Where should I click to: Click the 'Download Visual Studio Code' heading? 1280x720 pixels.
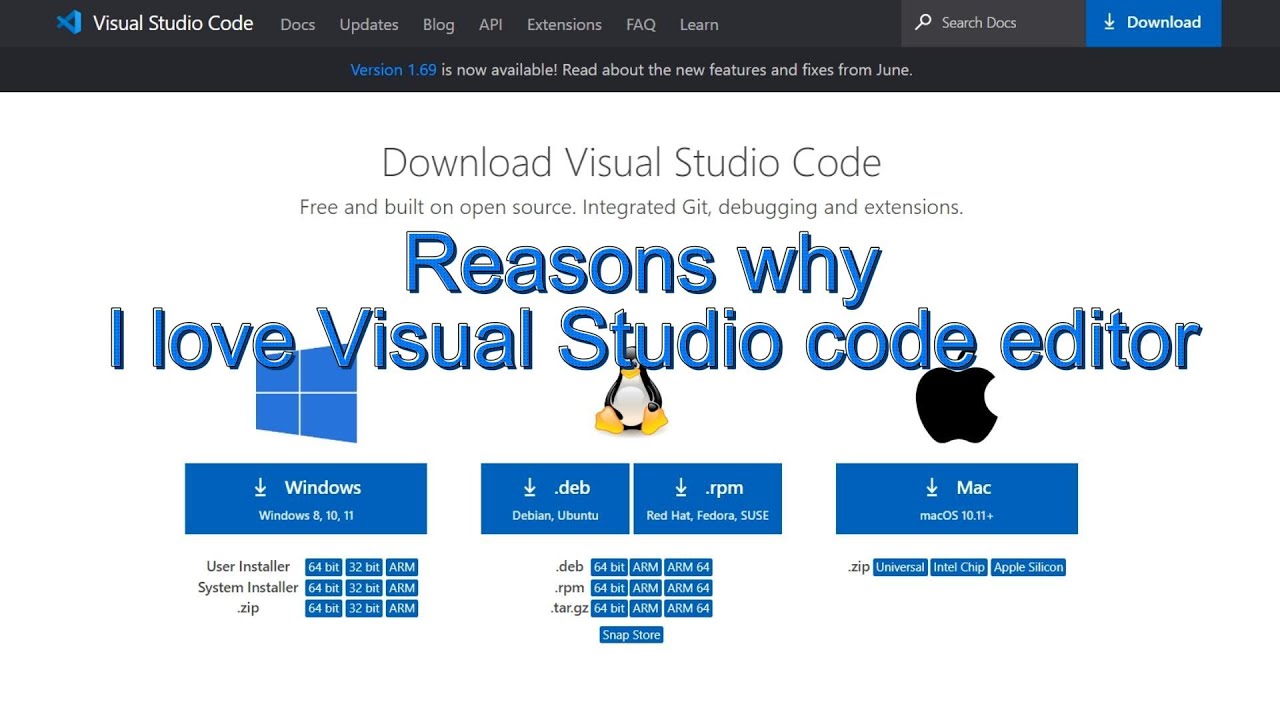632,162
